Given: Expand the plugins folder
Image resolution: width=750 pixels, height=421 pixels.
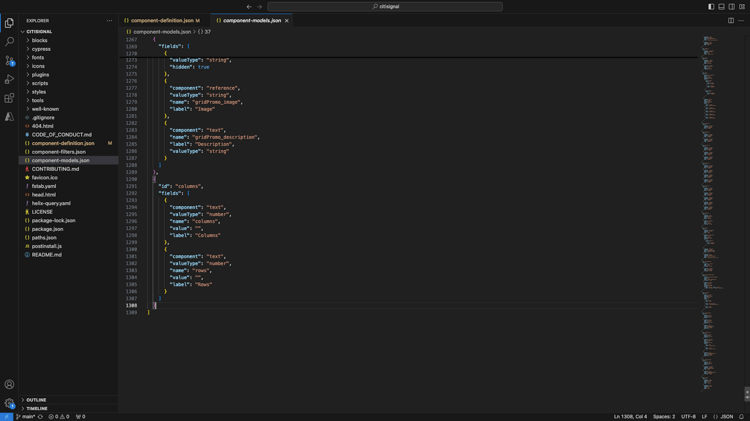Looking at the screenshot, I should tap(40, 75).
